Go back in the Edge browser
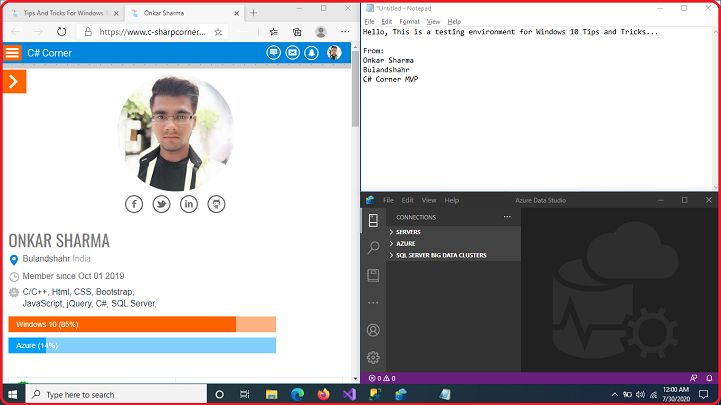The height and width of the screenshot is (405, 721). pos(16,32)
